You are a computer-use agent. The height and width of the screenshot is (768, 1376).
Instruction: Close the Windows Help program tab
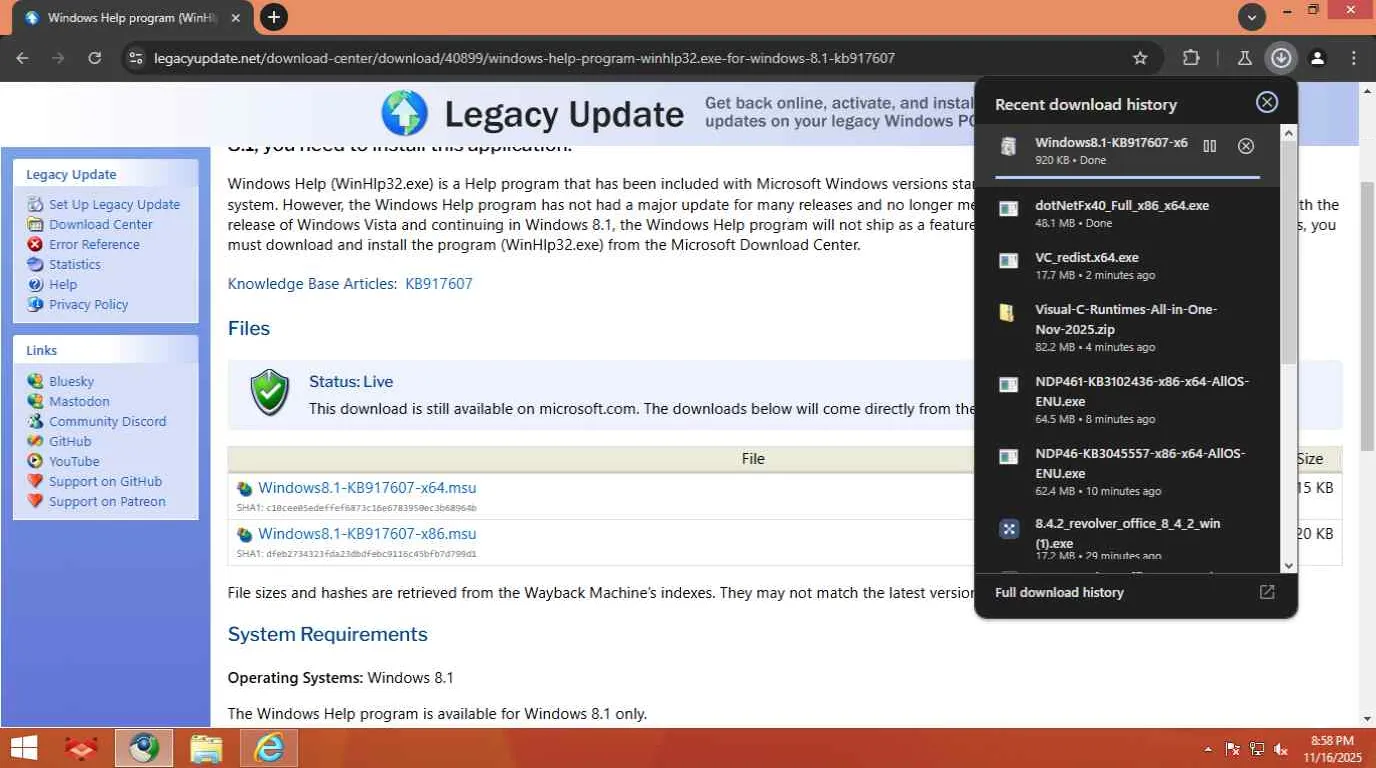coord(236,18)
